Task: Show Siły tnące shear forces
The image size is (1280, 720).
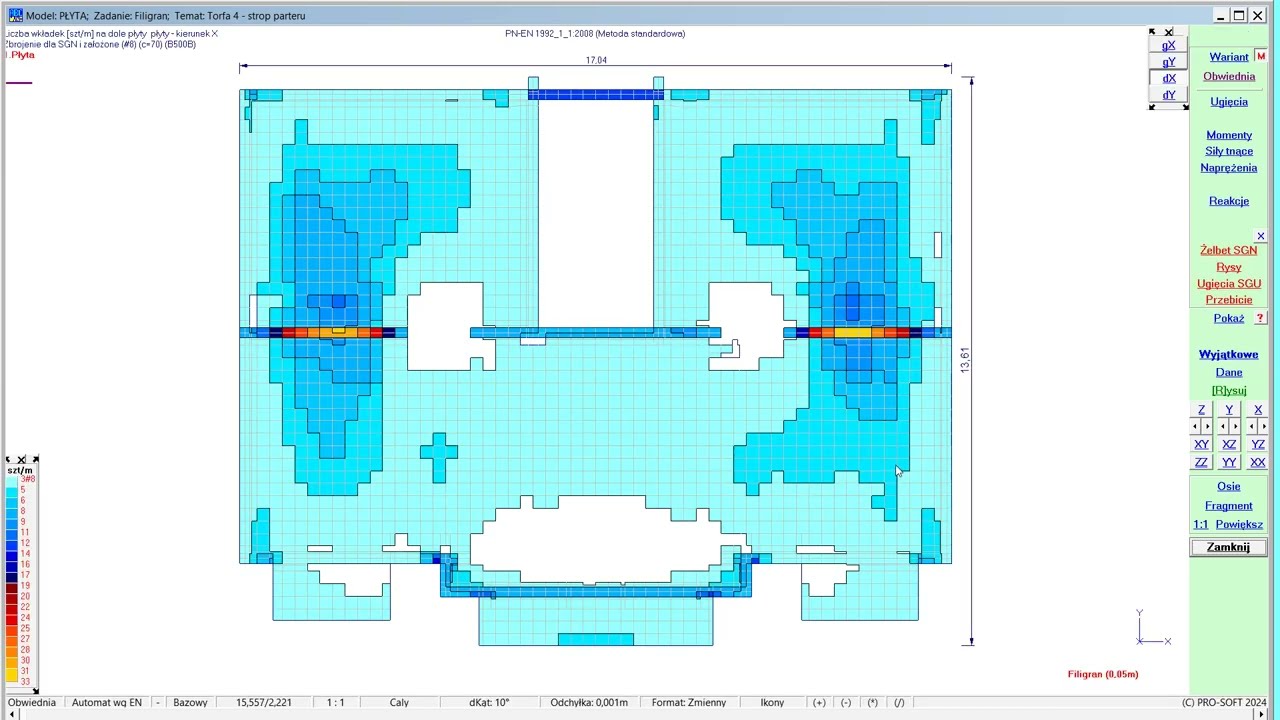Action: coord(1228,151)
